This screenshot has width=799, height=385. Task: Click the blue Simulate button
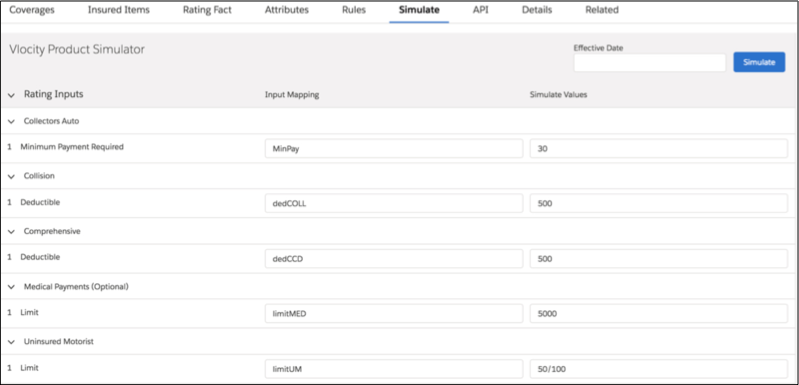point(759,62)
